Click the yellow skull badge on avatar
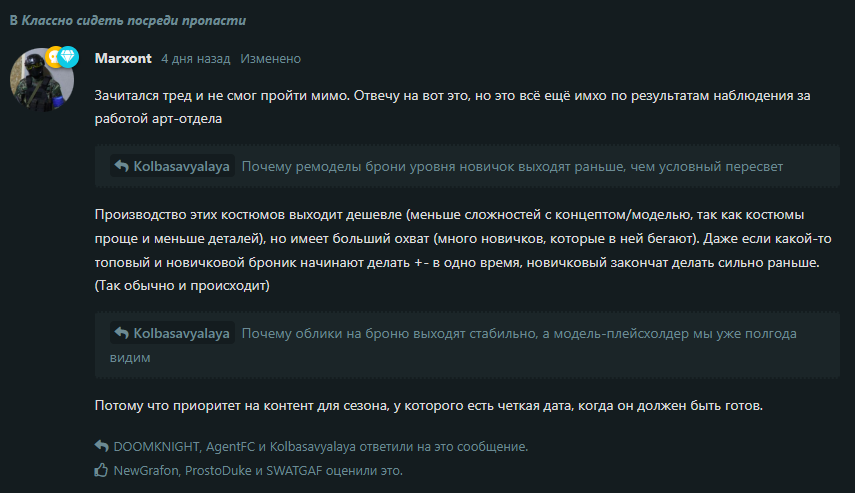 [x=53, y=56]
